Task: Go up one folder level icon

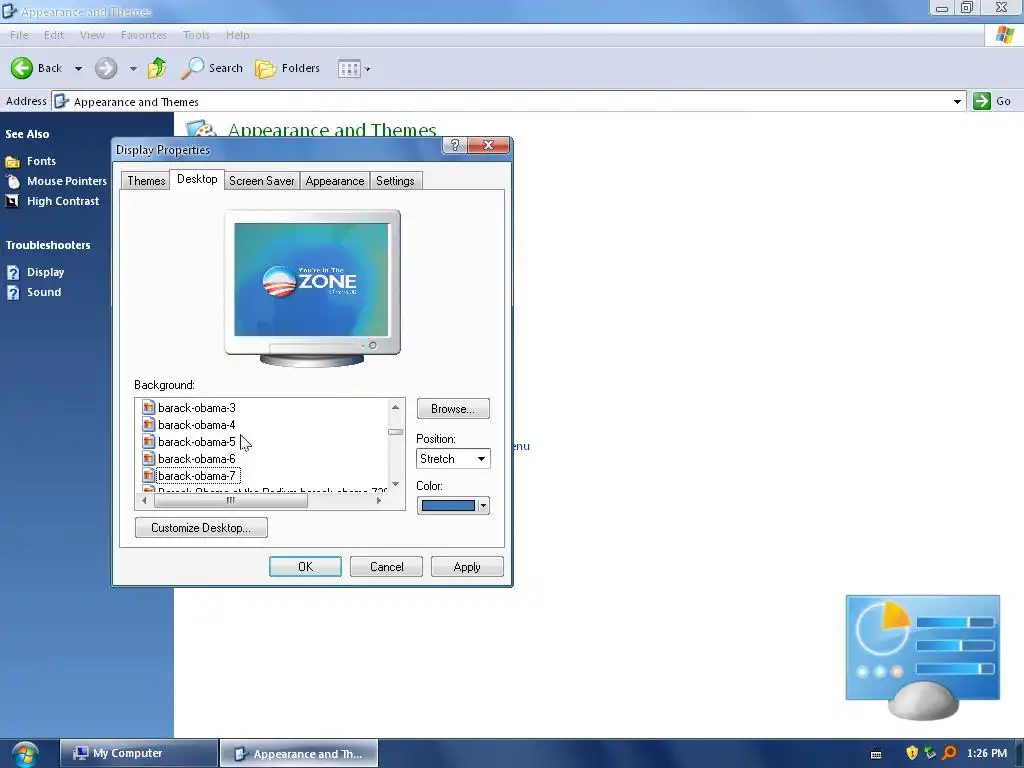Action: click(157, 68)
